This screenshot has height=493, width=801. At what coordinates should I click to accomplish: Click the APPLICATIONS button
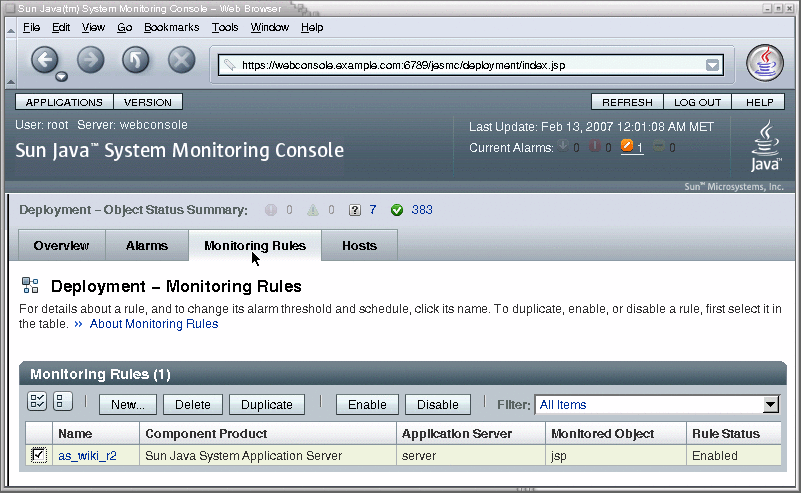click(64, 102)
